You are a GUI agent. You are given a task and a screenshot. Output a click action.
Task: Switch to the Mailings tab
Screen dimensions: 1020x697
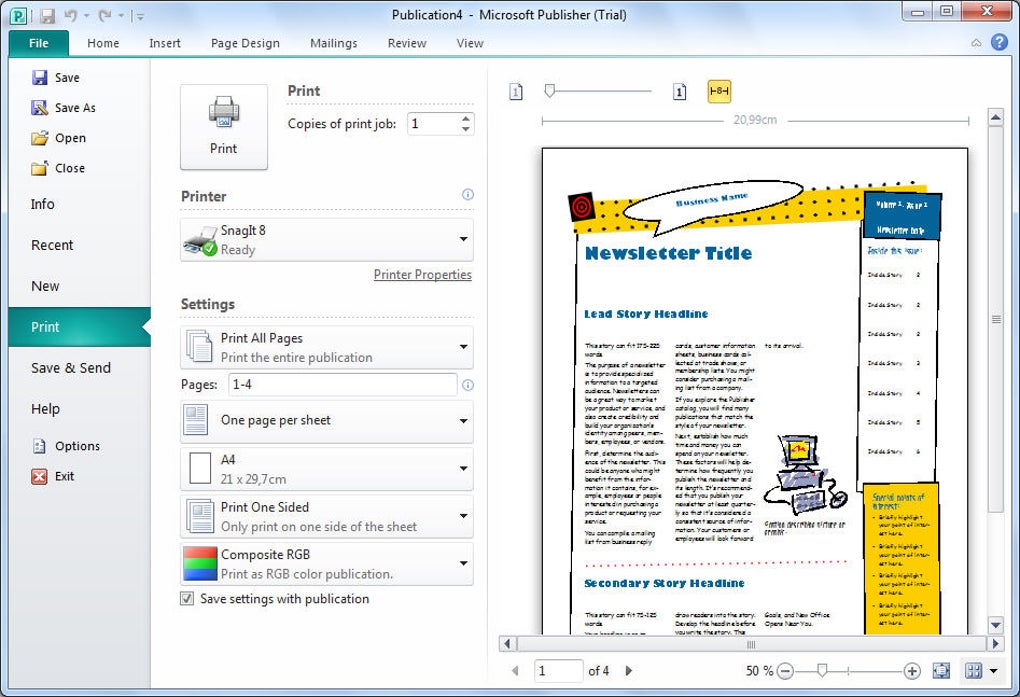(334, 43)
